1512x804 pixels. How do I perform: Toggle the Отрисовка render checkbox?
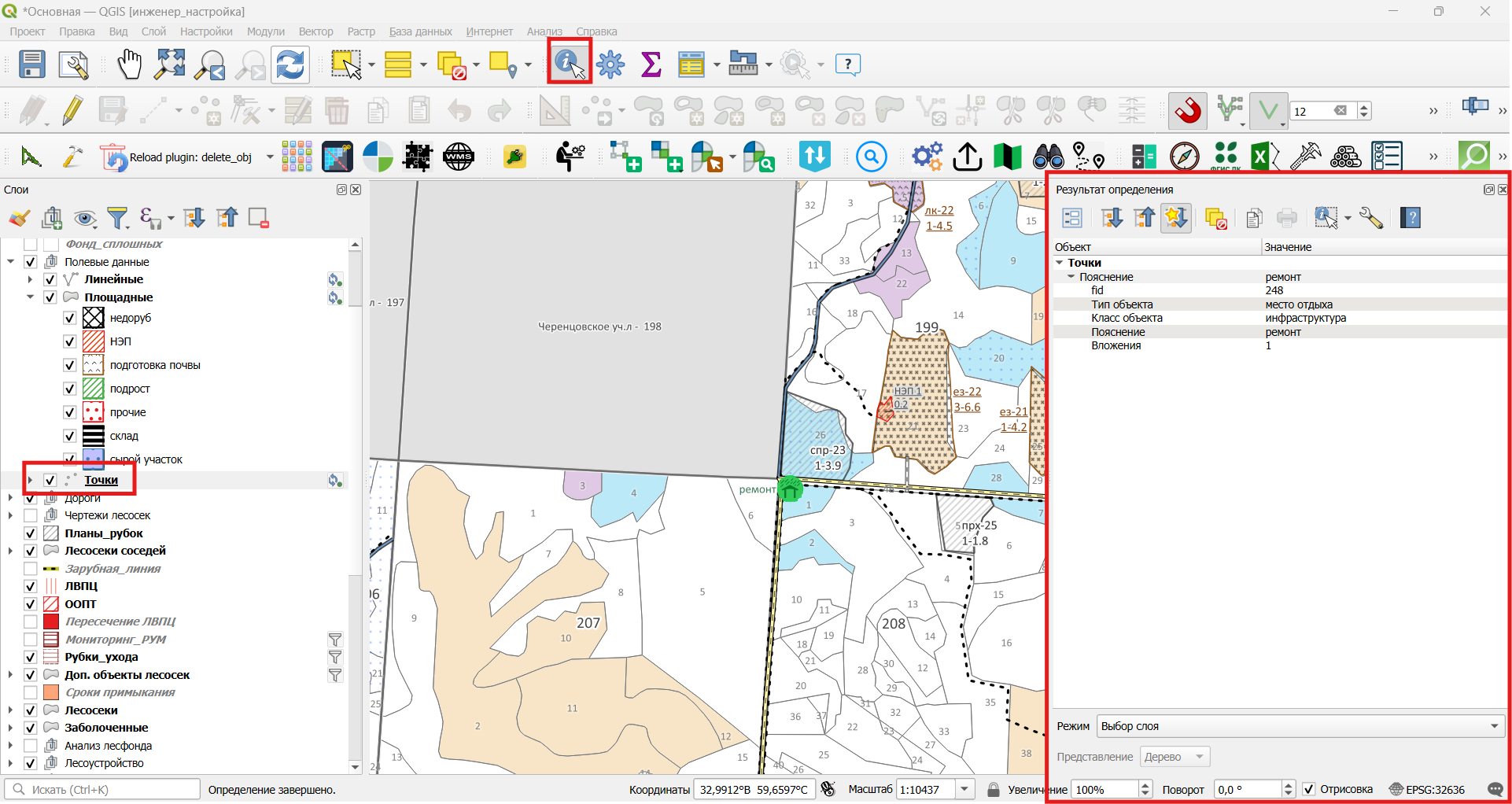coord(1309,789)
